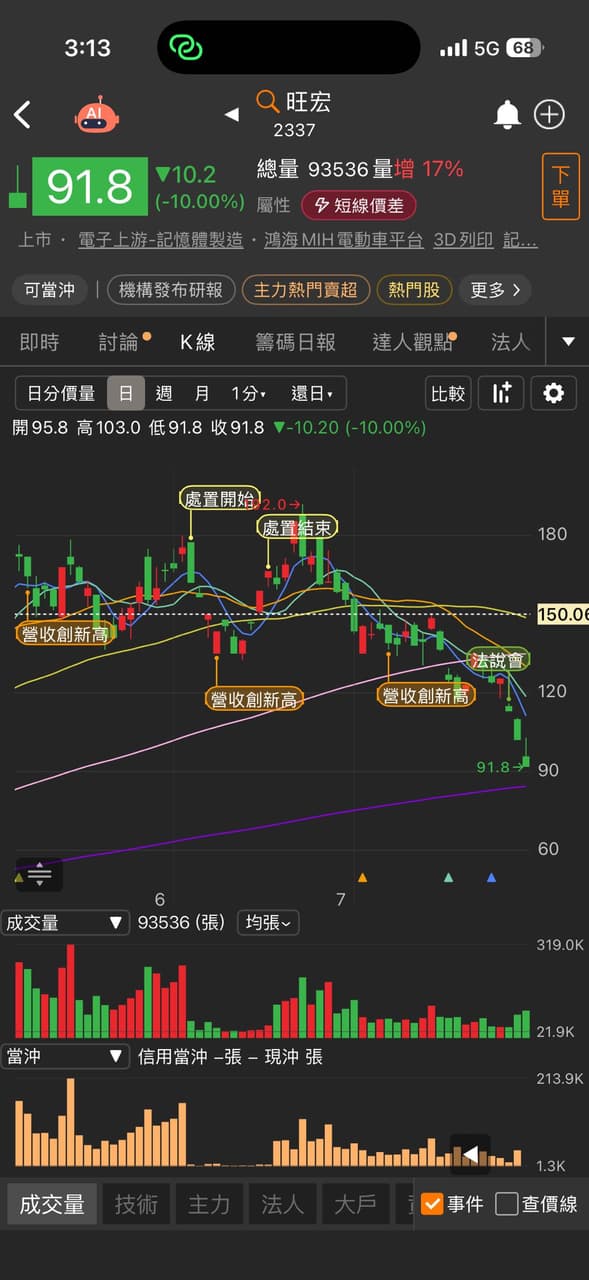
Task: Open the price alert bell
Action: coord(507,115)
